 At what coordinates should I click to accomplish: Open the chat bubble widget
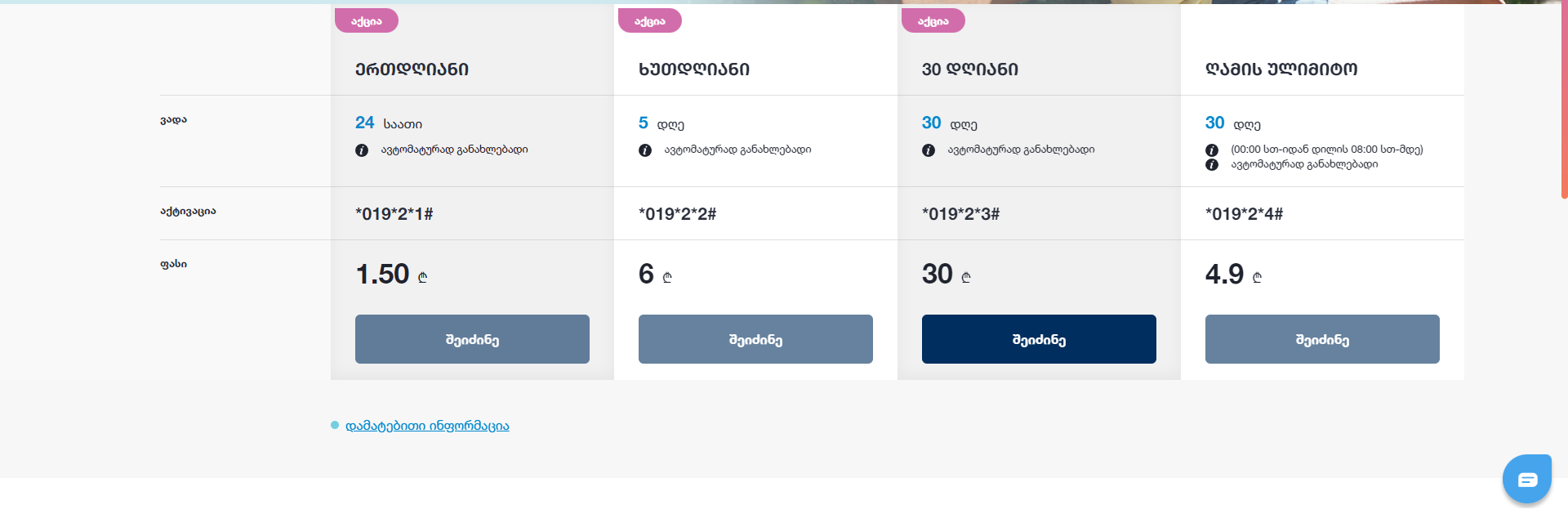[1527, 479]
